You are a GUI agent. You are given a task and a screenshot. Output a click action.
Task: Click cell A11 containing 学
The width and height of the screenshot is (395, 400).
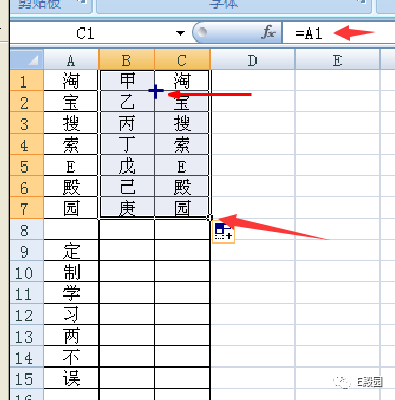[71, 293]
